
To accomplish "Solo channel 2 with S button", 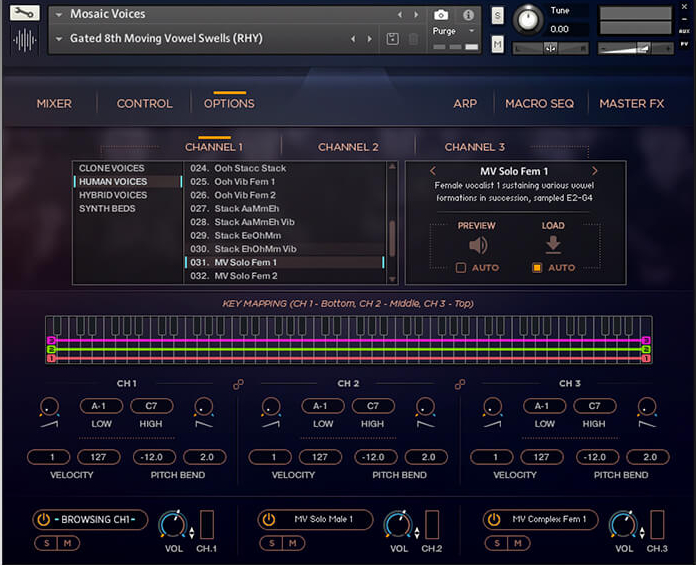I will pyautogui.click(x=272, y=543).
